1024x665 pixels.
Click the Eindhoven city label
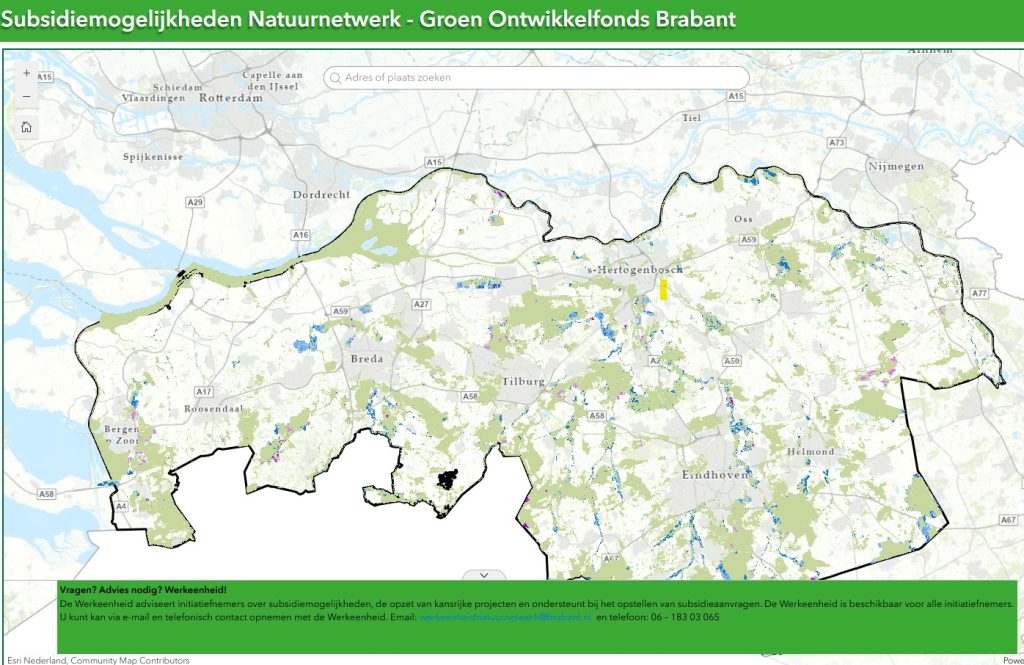coord(714,475)
